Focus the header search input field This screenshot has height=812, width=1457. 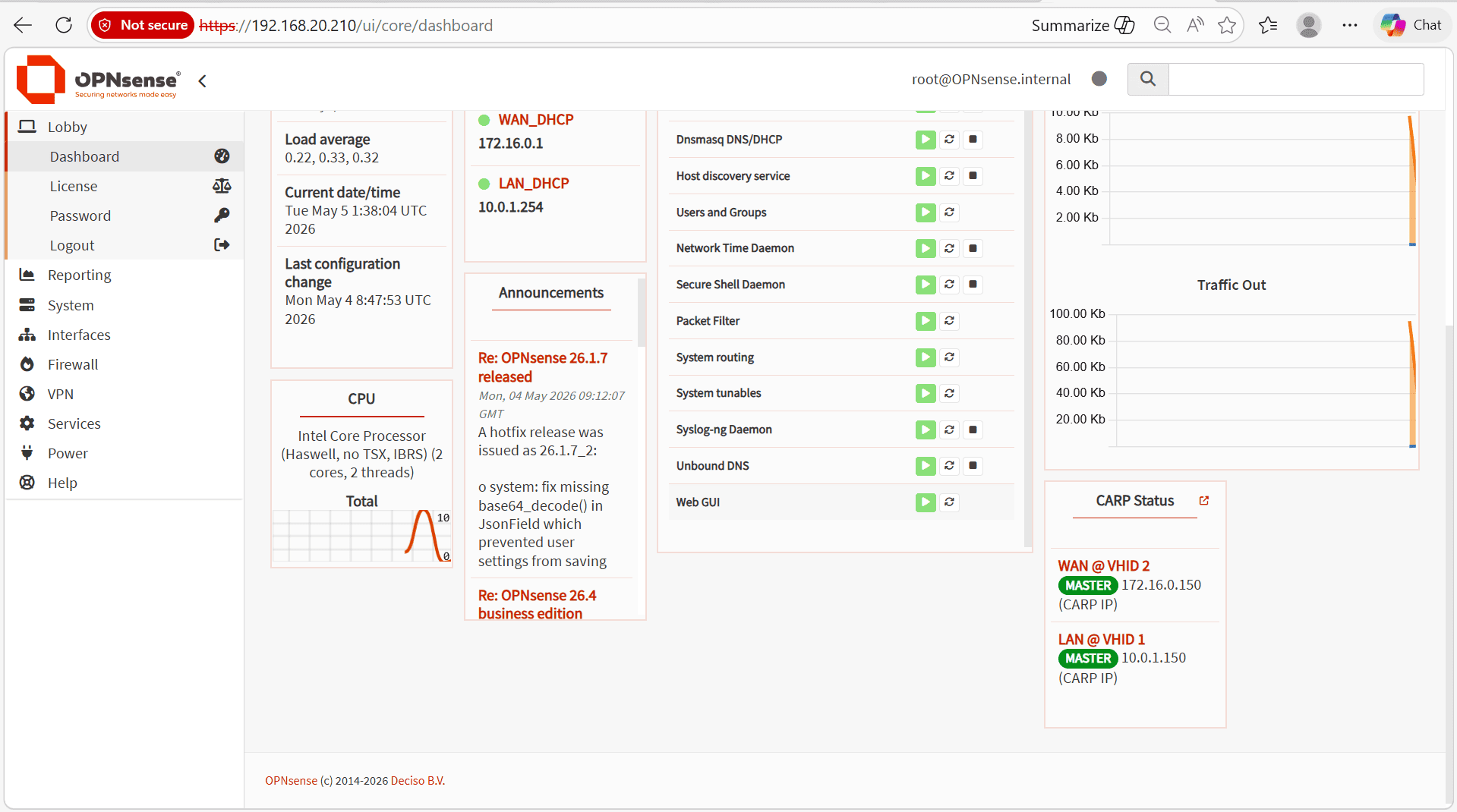tap(1295, 79)
